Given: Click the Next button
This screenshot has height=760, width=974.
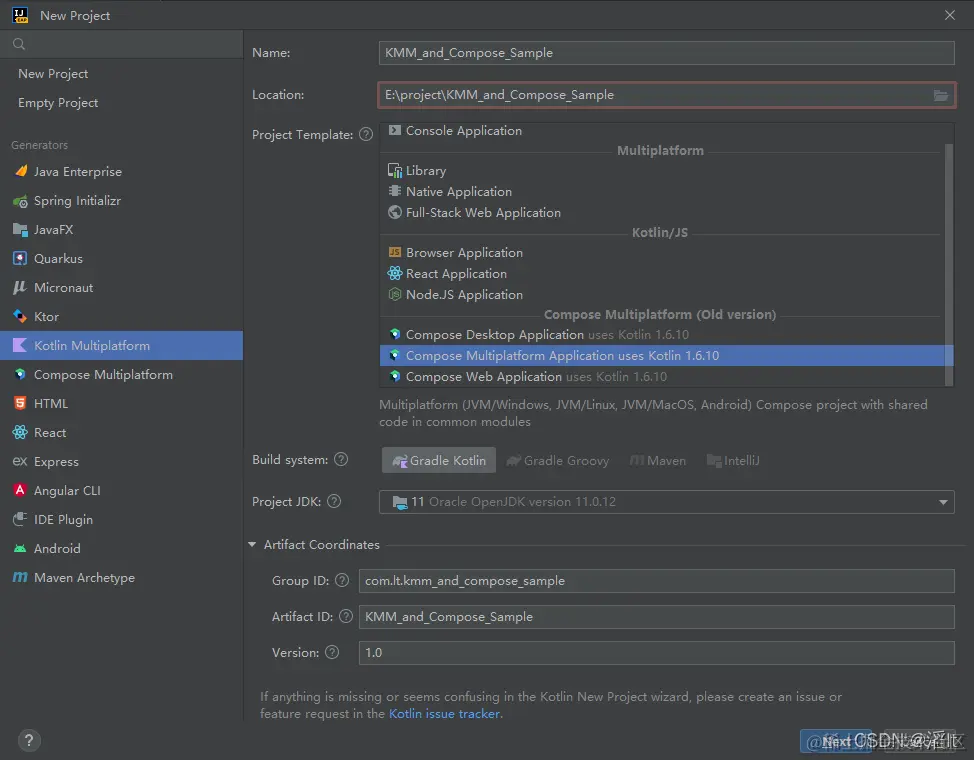Looking at the screenshot, I should point(835,741).
